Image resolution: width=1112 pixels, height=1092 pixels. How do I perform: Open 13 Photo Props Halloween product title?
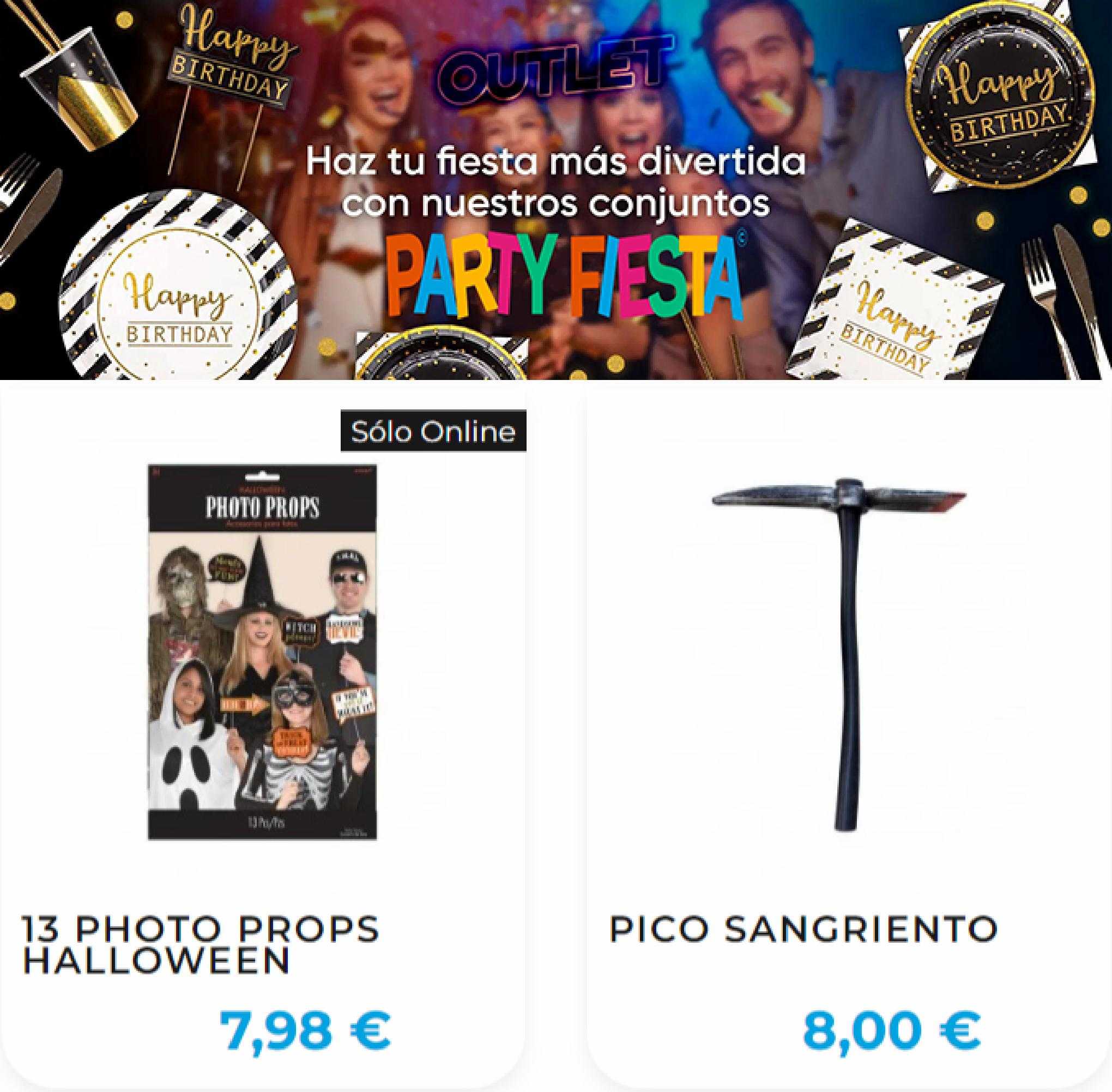point(201,945)
